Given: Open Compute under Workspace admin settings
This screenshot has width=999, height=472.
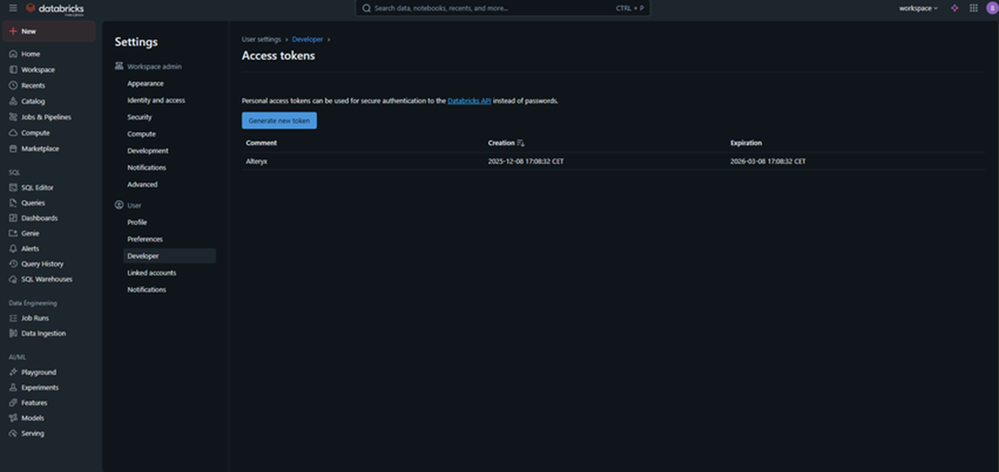Looking at the screenshot, I should [141, 134].
